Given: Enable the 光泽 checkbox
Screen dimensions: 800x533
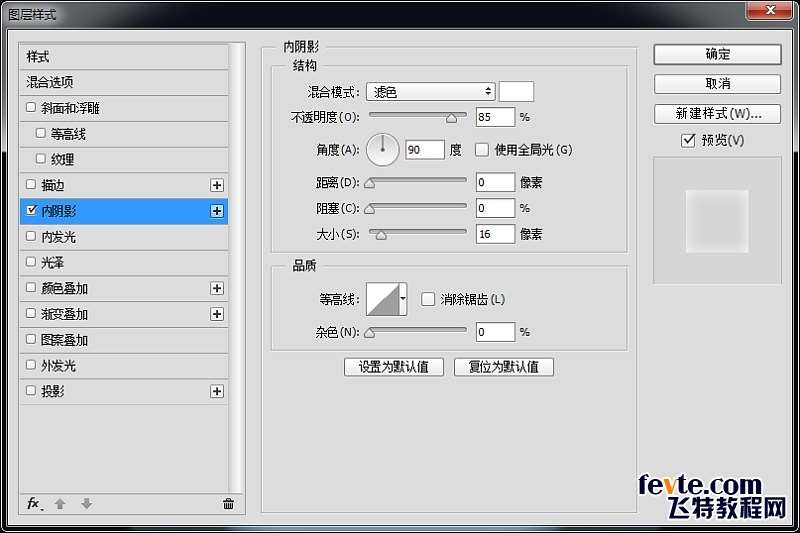Looking at the screenshot, I should (31, 262).
